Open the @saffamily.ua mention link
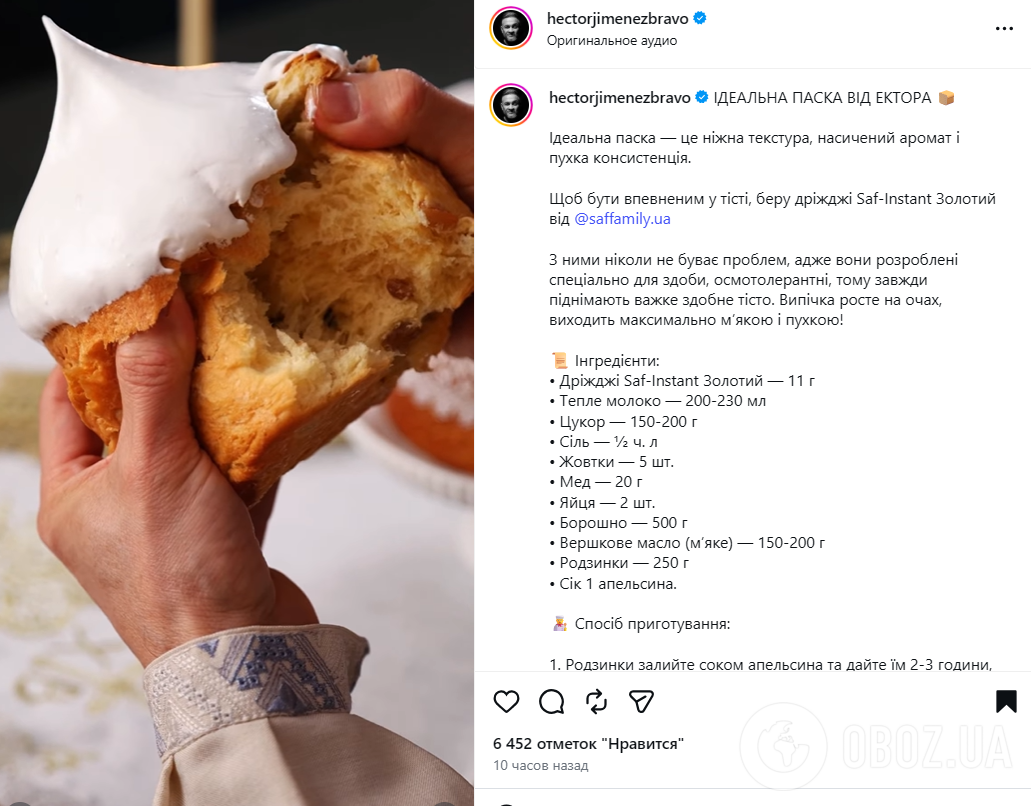The width and height of the screenshot is (1031, 806). point(622,219)
